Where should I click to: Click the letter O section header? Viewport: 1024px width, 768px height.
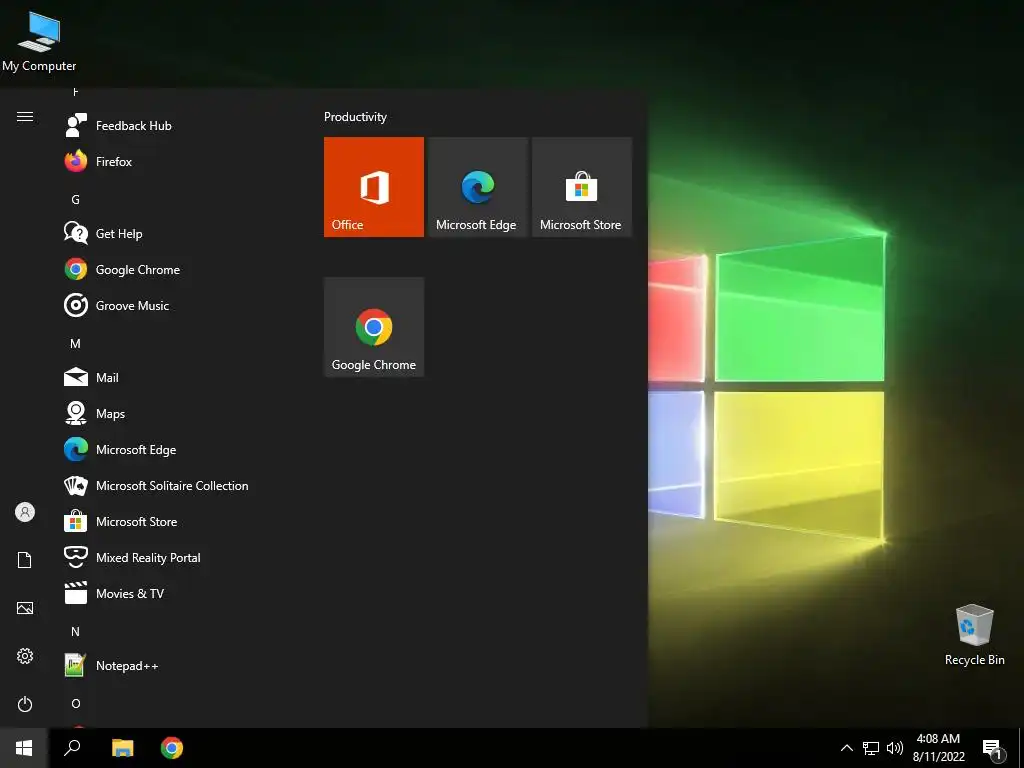(76, 703)
